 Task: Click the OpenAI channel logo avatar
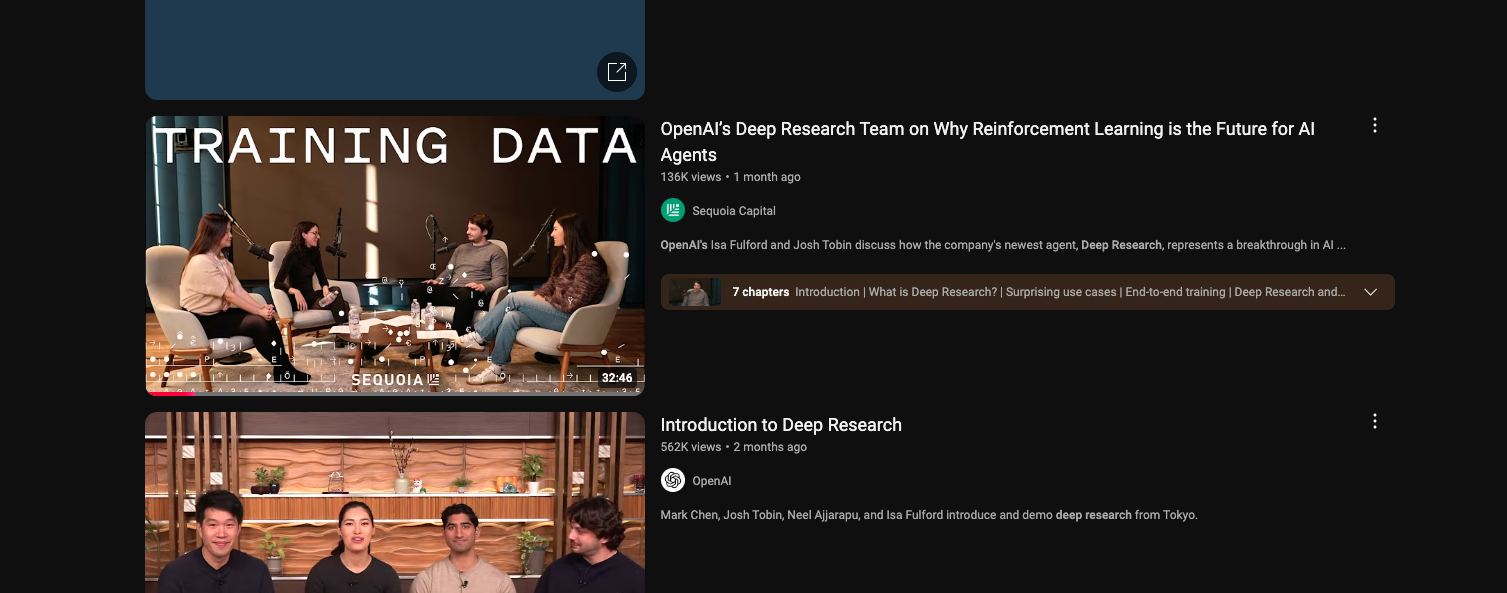coord(673,480)
